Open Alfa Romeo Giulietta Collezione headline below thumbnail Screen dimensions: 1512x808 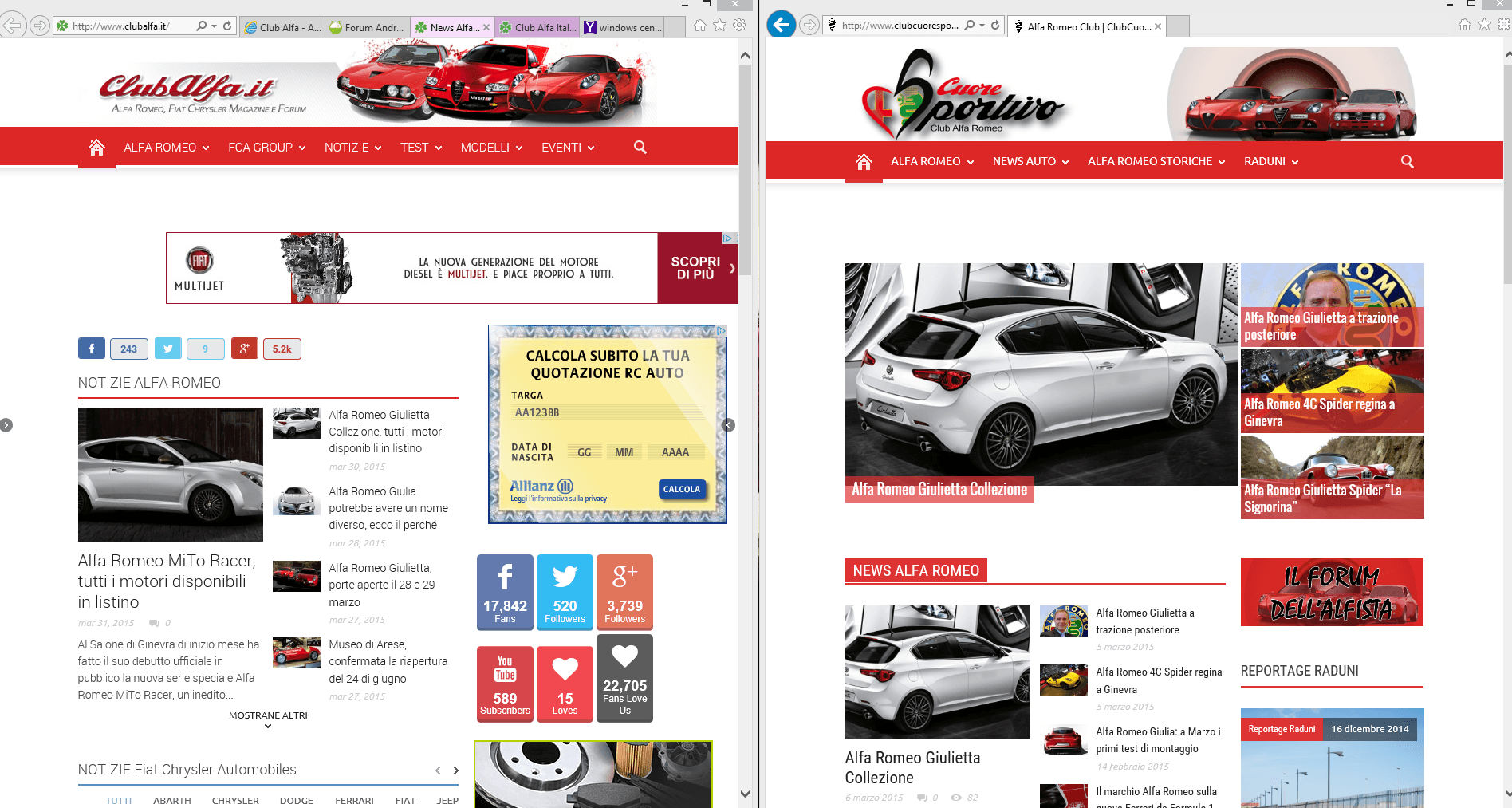(x=912, y=767)
